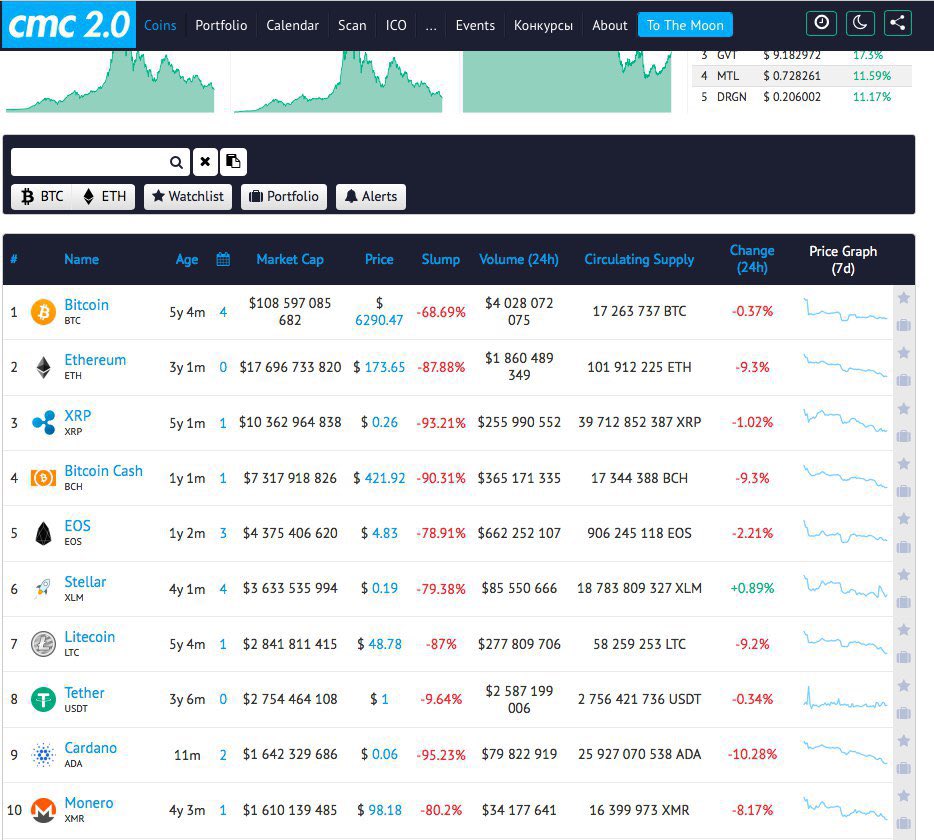Click the Tether coin logo
Viewport: 934px width, 840px height.
43,699
